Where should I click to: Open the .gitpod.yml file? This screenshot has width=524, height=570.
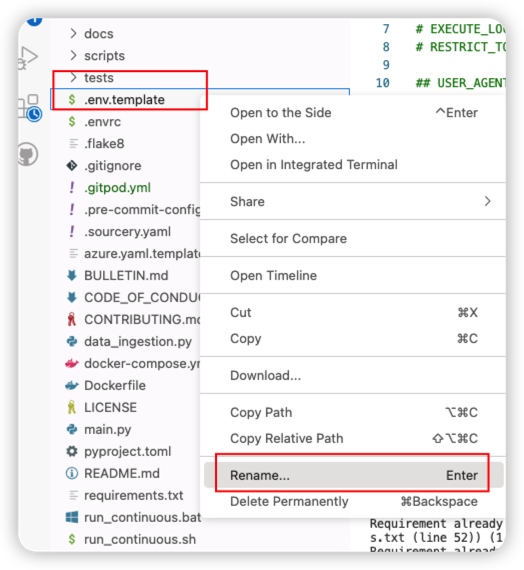[x=117, y=188]
